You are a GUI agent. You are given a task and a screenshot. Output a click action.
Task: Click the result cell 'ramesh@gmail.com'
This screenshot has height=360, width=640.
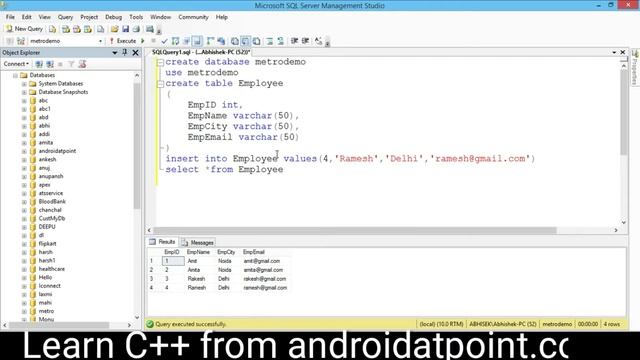pyautogui.click(x=265, y=288)
